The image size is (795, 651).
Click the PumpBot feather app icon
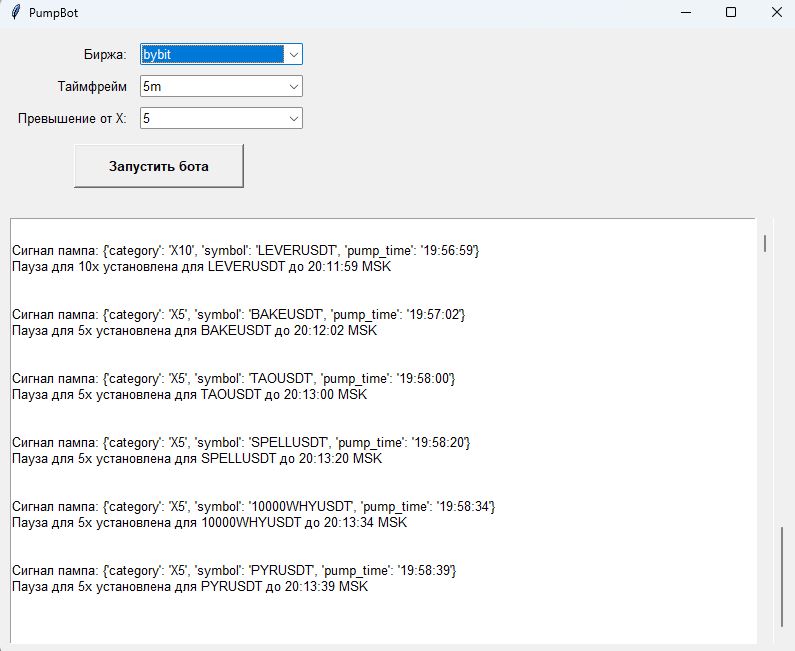(x=16, y=12)
